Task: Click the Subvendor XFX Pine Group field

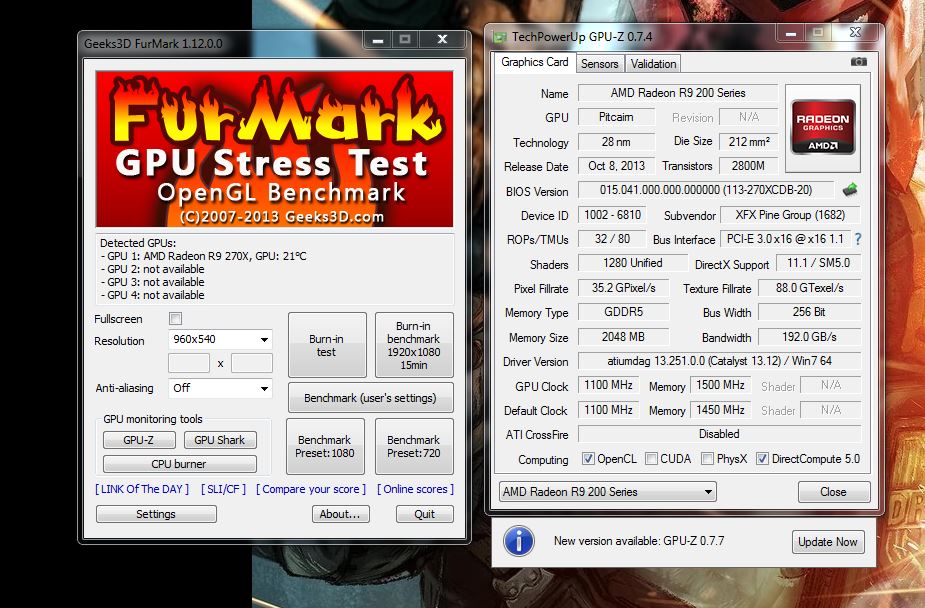Action: click(x=790, y=215)
